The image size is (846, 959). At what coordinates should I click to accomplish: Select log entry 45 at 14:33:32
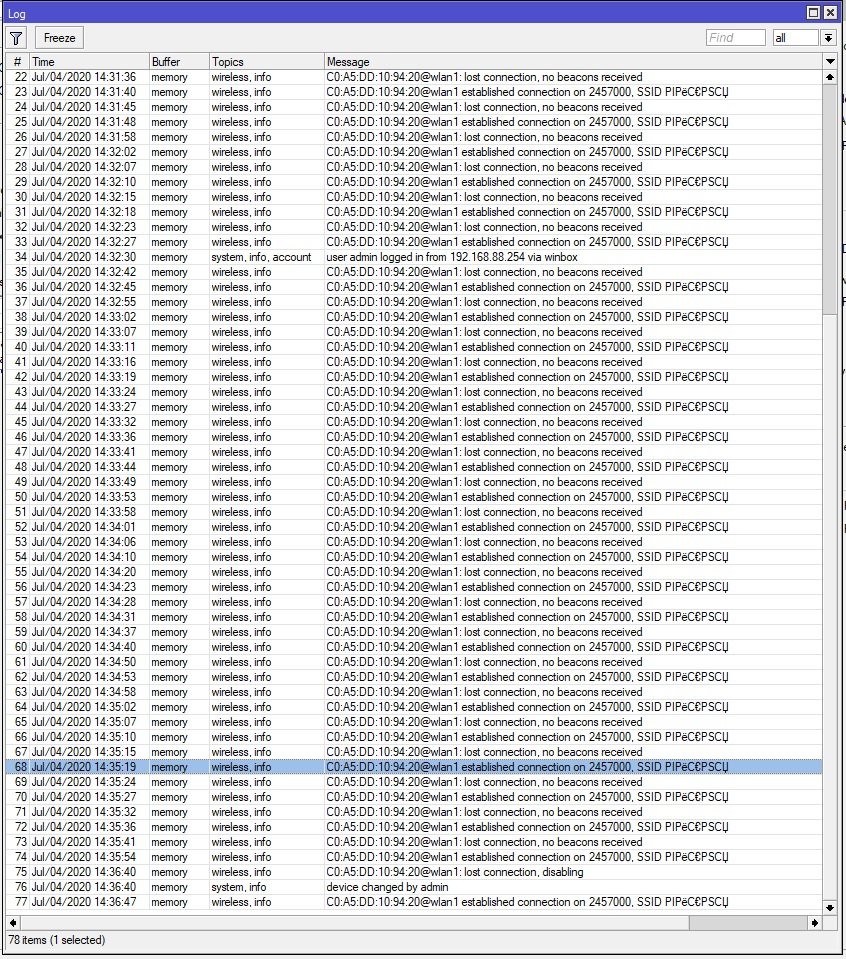tap(414, 422)
